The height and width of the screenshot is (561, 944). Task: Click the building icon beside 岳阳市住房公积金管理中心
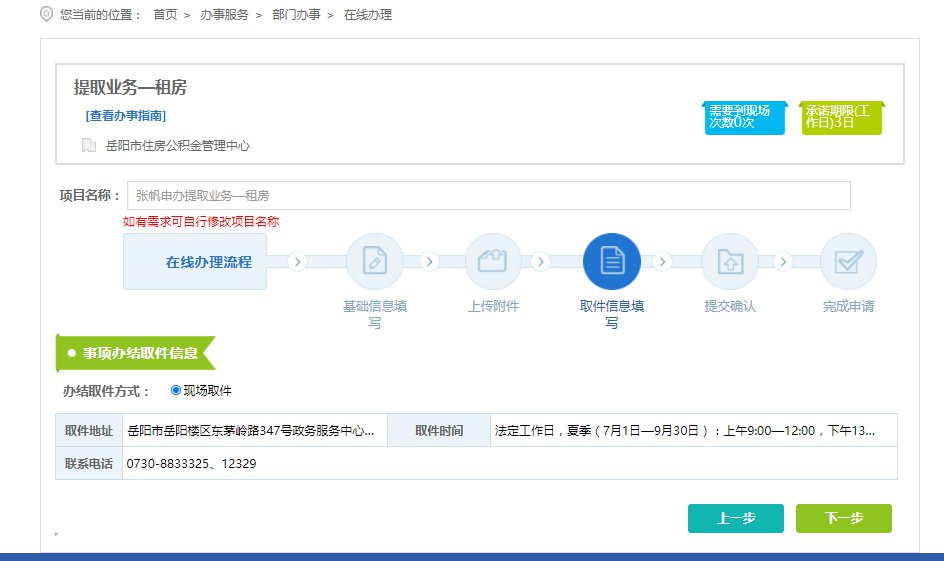(89, 145)
